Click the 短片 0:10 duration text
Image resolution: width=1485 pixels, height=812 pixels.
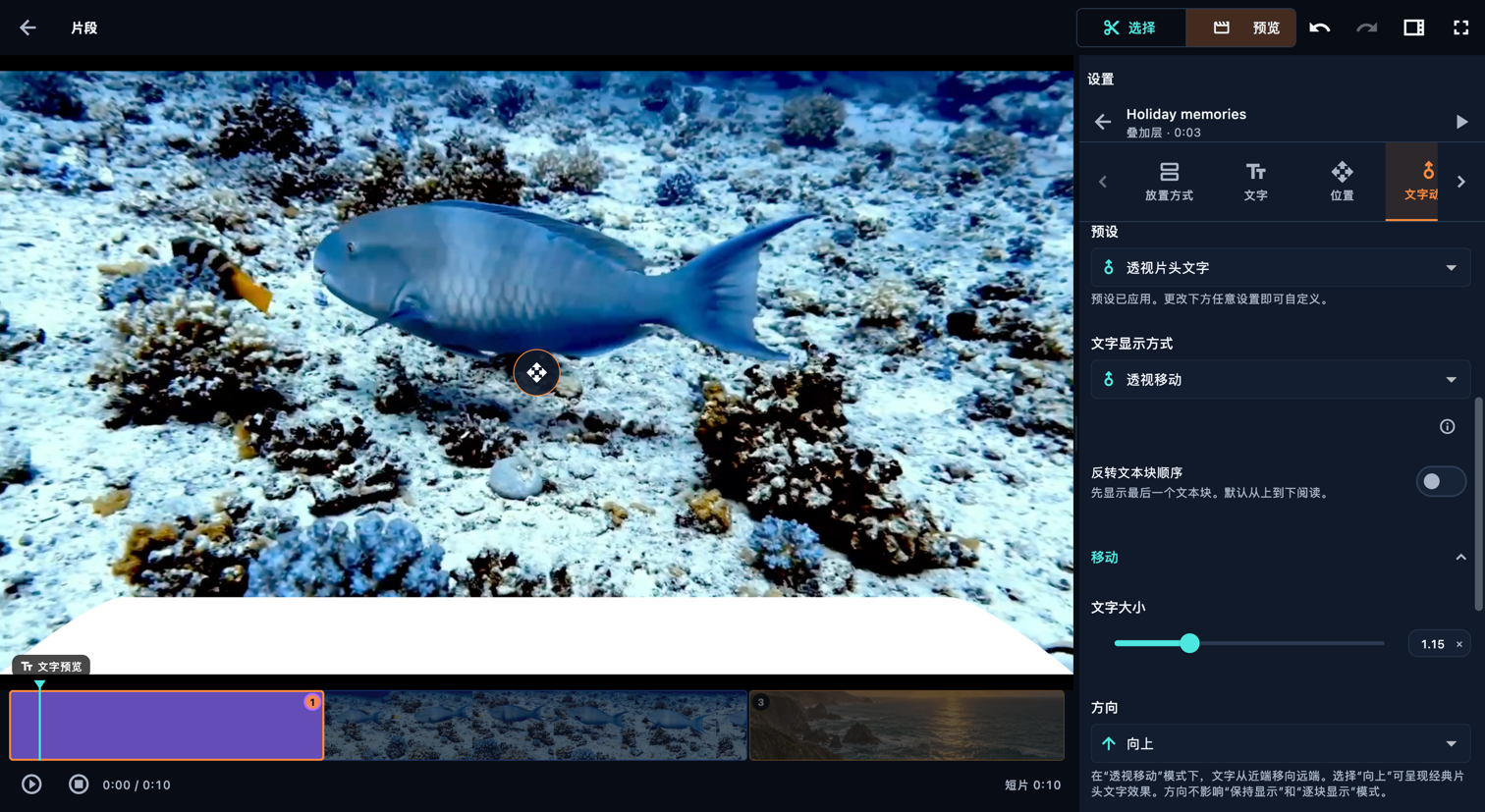[1032, 785]
